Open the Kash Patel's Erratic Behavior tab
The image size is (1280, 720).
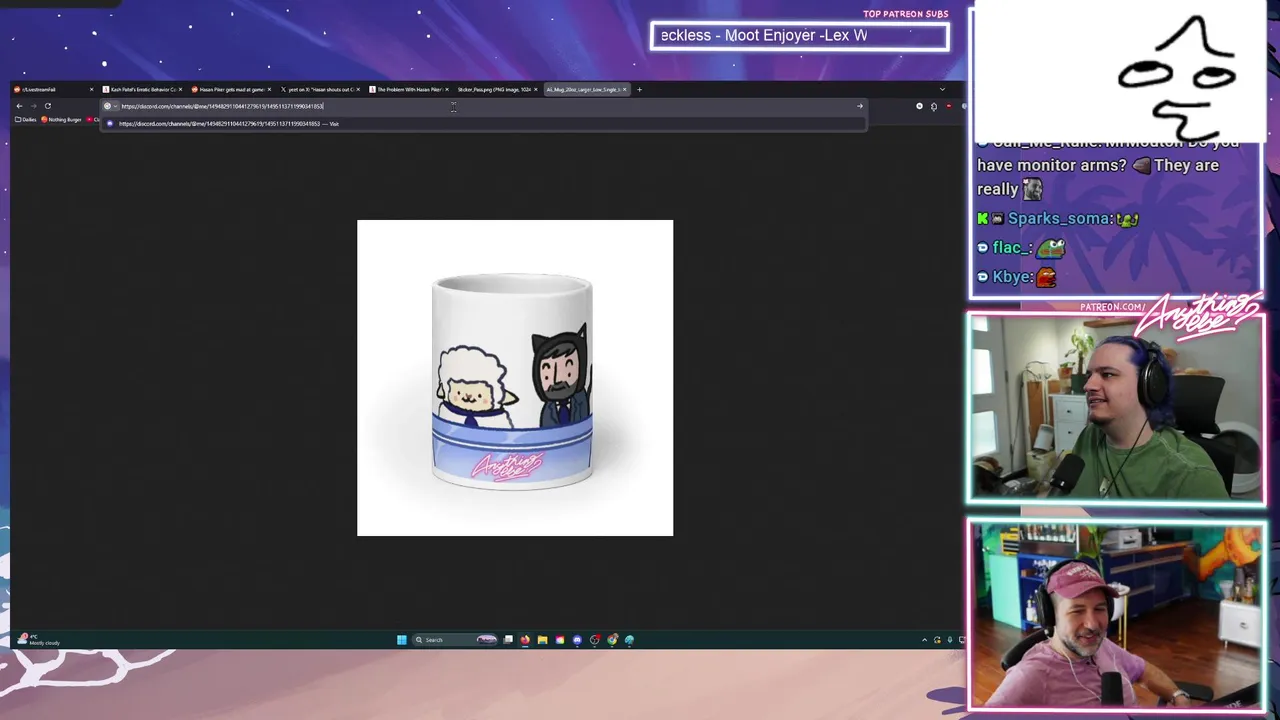click(140, 89)
